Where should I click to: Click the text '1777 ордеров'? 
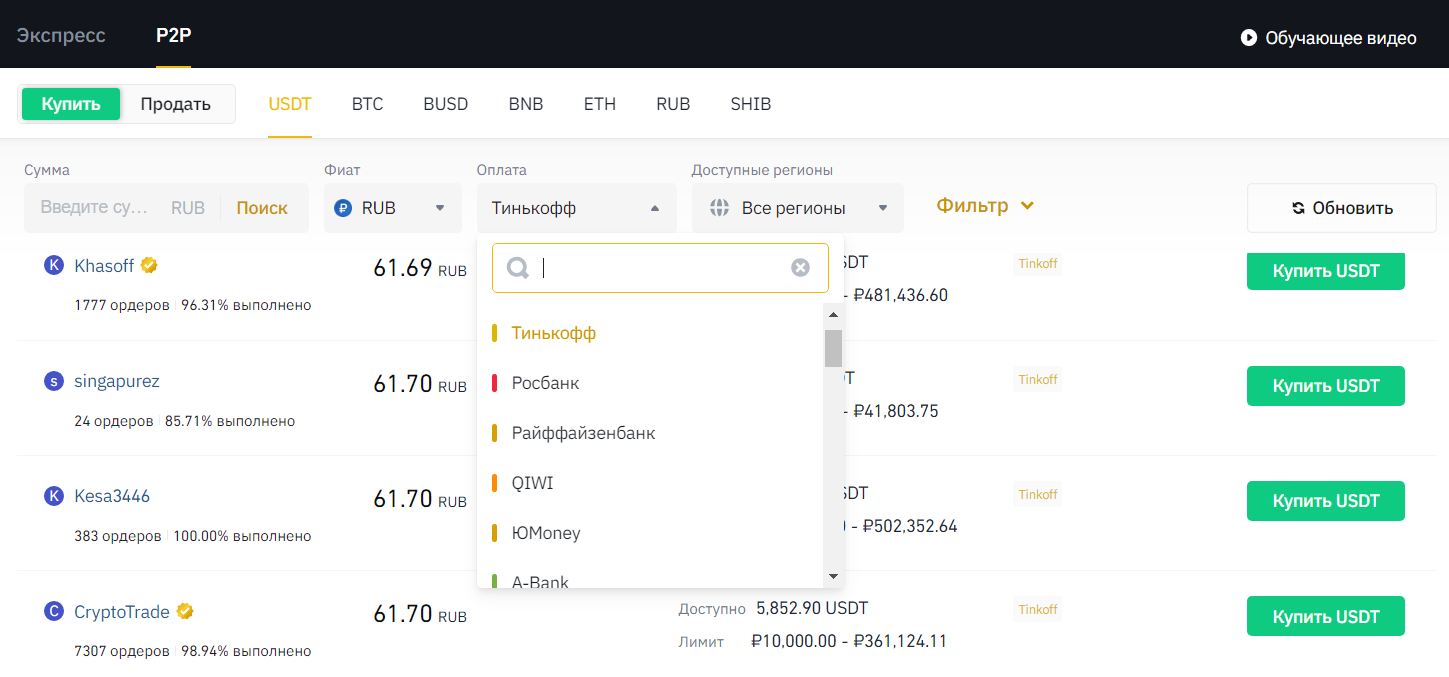(x=122, y=305)
